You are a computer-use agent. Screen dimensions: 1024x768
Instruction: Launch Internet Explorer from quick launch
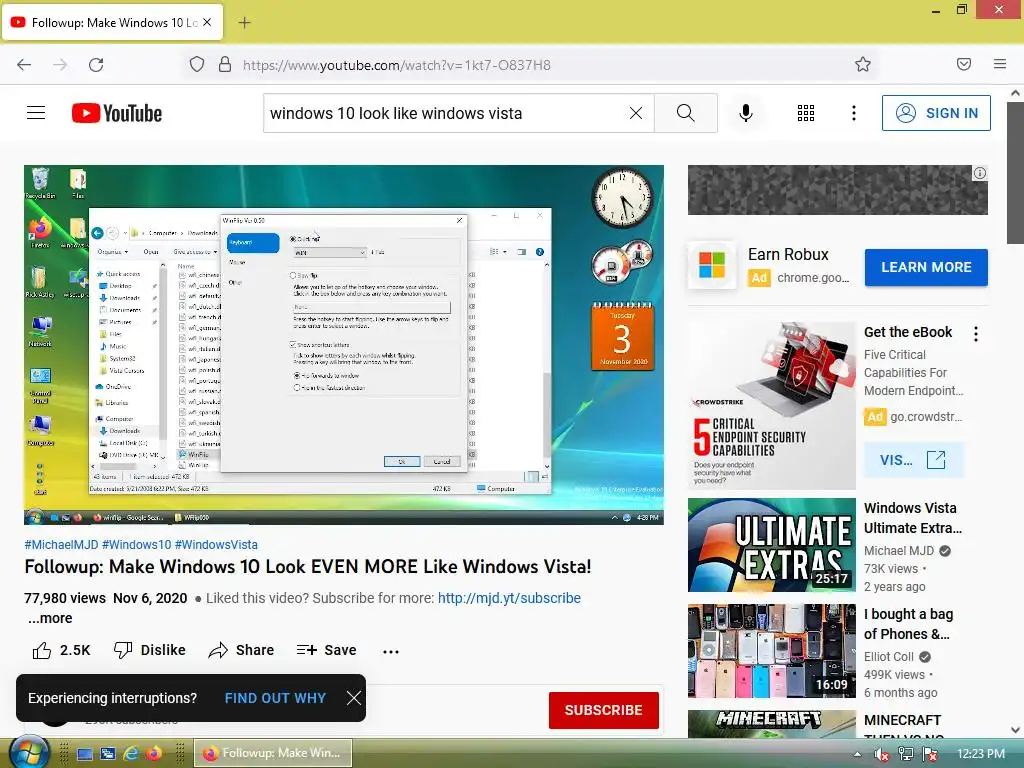[x=131, y=754]
